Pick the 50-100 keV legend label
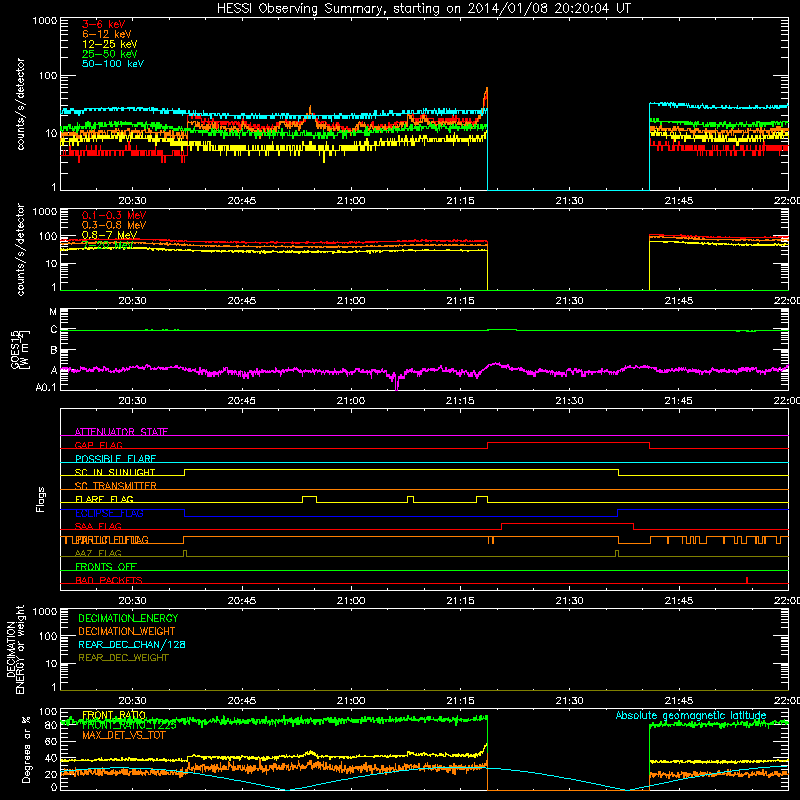The width and height of the screenshot is (800, 800). [113, 64]
